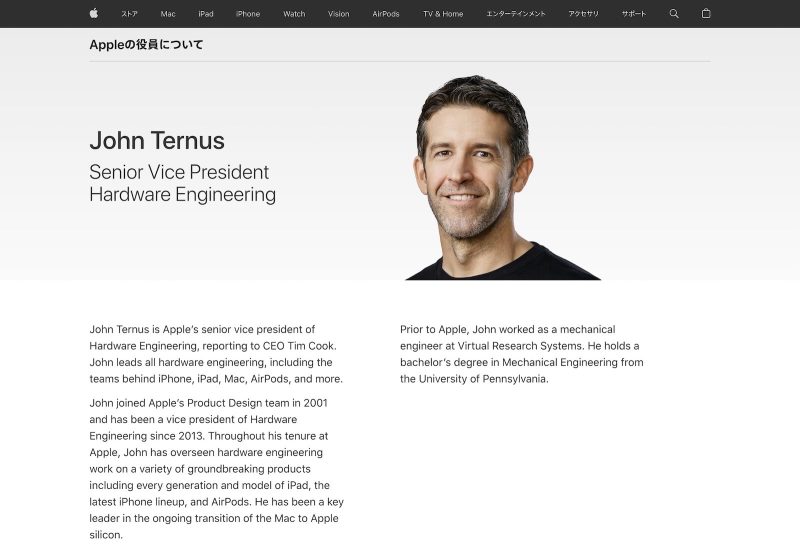Click the paragraph starting 'Prior to Apple, John'
800x560 pixels.
point(522,354)
